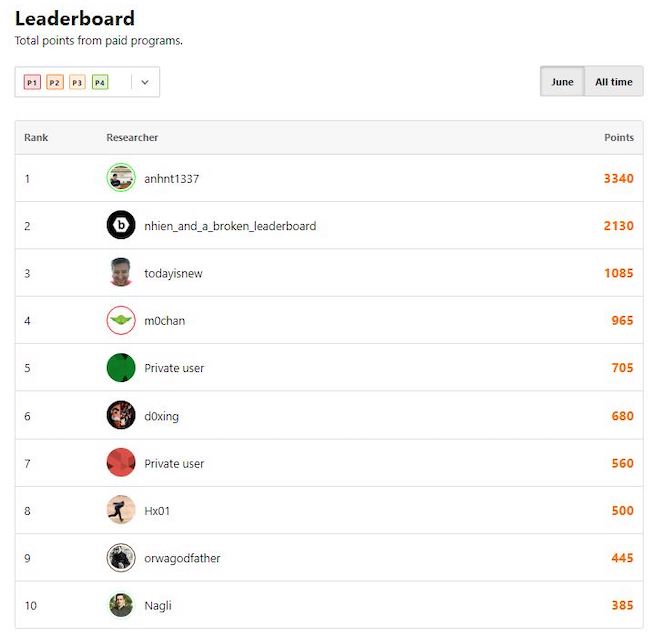The height and width of the screenshot is (637, 660).
Task: Click m0chan's Yoda avatar icon
Action: 120,321
